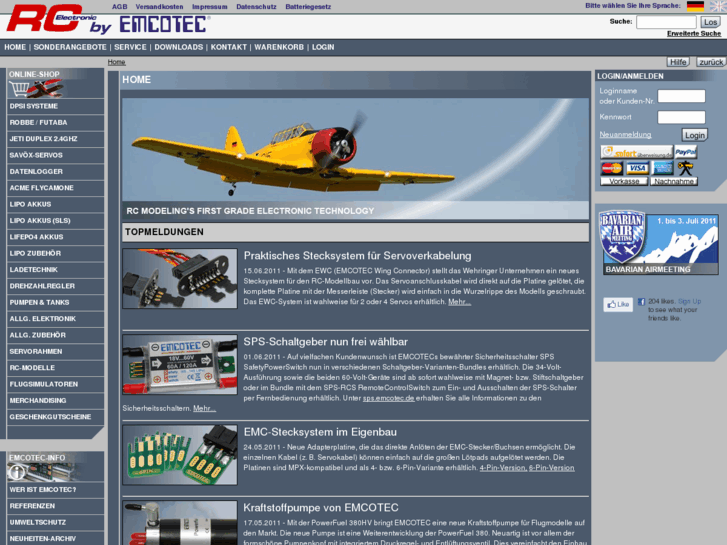727x545 pixels.
Task: Open JETI DUPLEX 2.4GHZ category
Action: click(56, 139)
